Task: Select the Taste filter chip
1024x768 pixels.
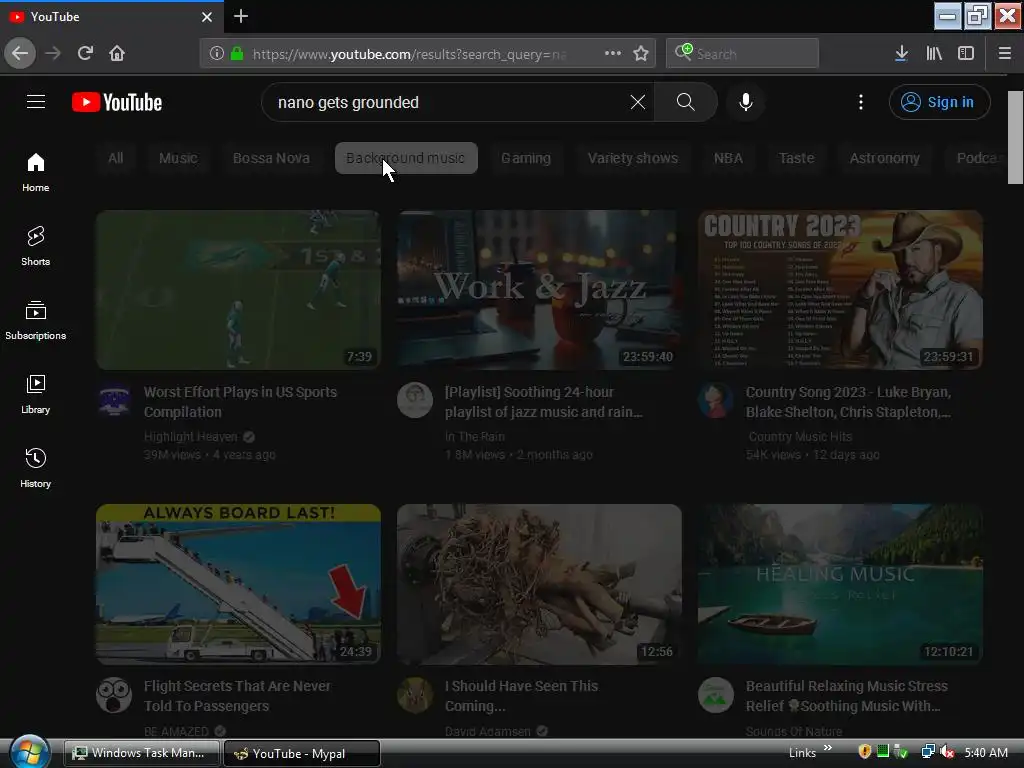Action: point(796,158)
